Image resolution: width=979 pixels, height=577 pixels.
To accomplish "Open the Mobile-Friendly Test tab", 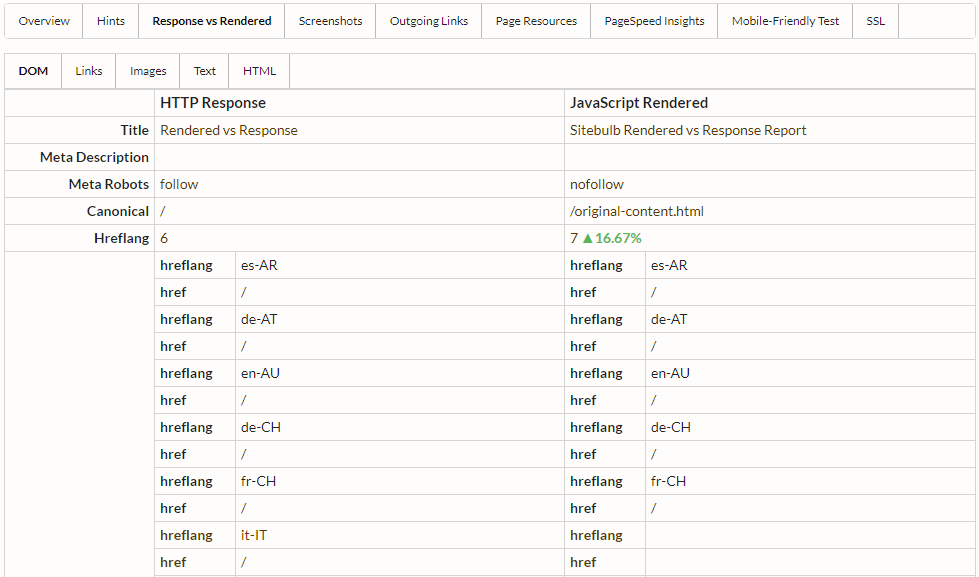I will tap(785, 21).
